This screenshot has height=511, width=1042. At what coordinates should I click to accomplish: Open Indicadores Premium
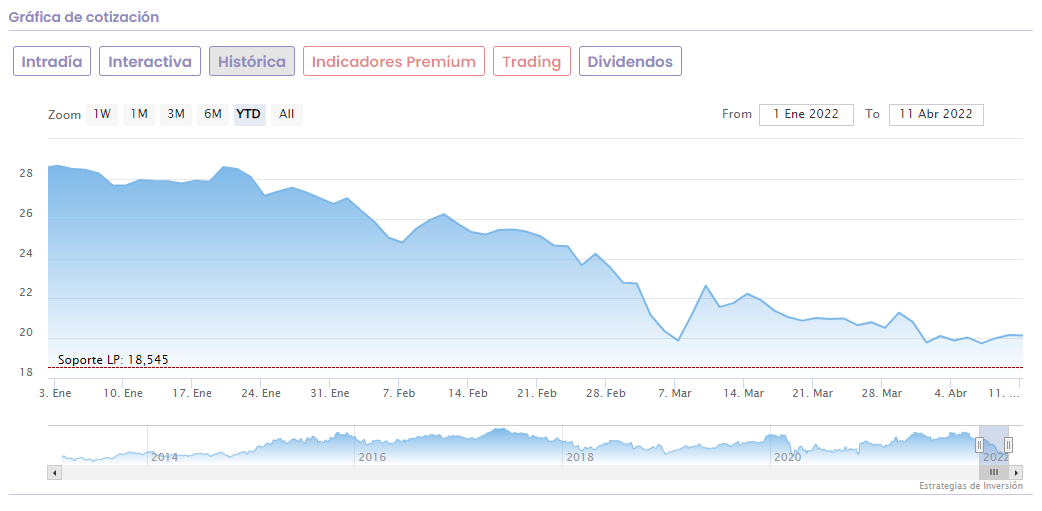click(x=394, y=62)
